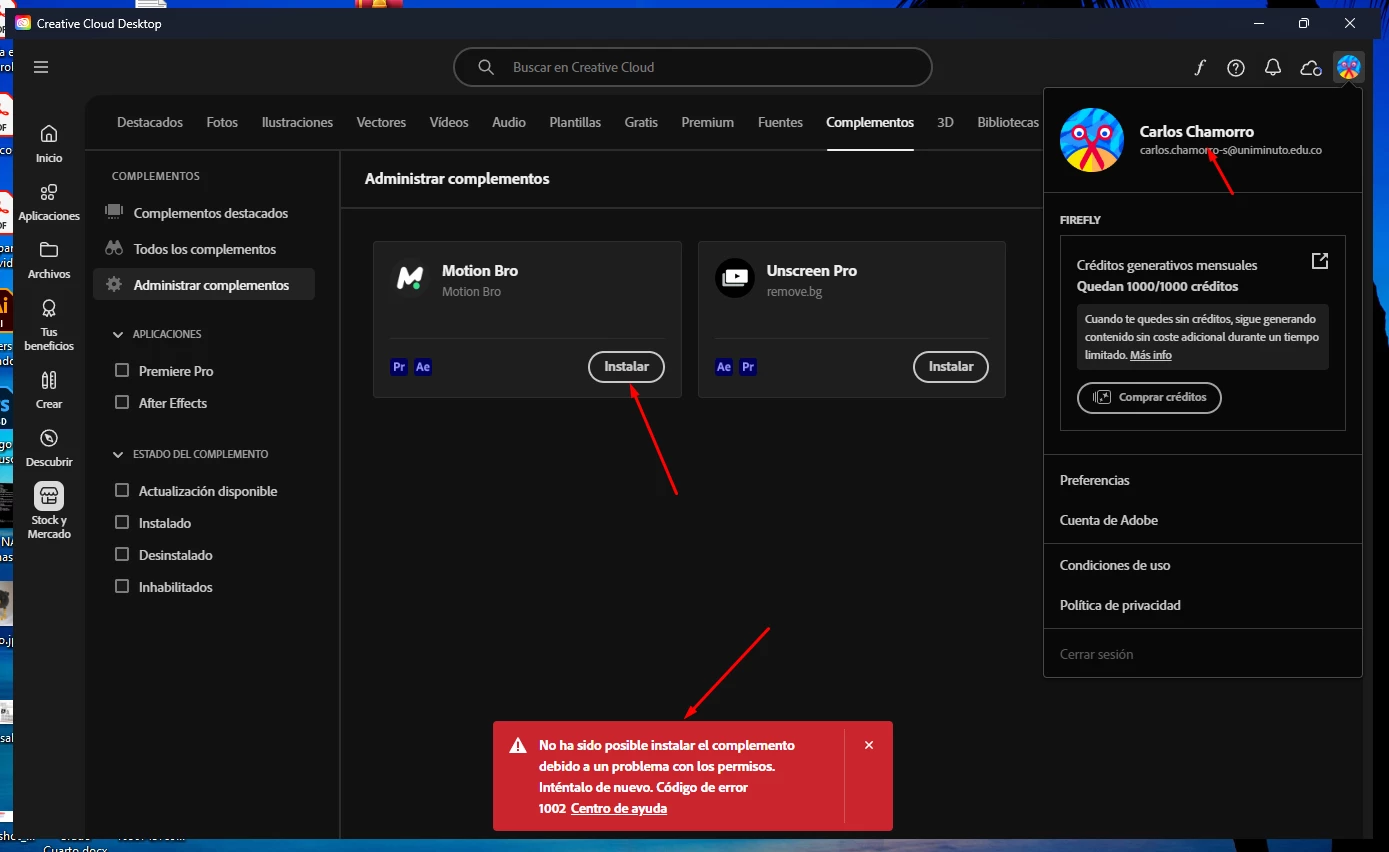The width and height of the screenshot is (1389, 852).
Task: Click the profile avatar in top bar
Action: point(1349,68)
